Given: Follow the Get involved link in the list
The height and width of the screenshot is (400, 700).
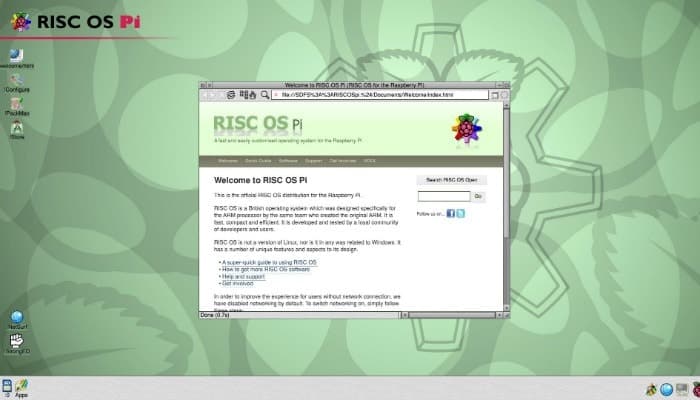Looking at the screenshot, I should point(238,283).
